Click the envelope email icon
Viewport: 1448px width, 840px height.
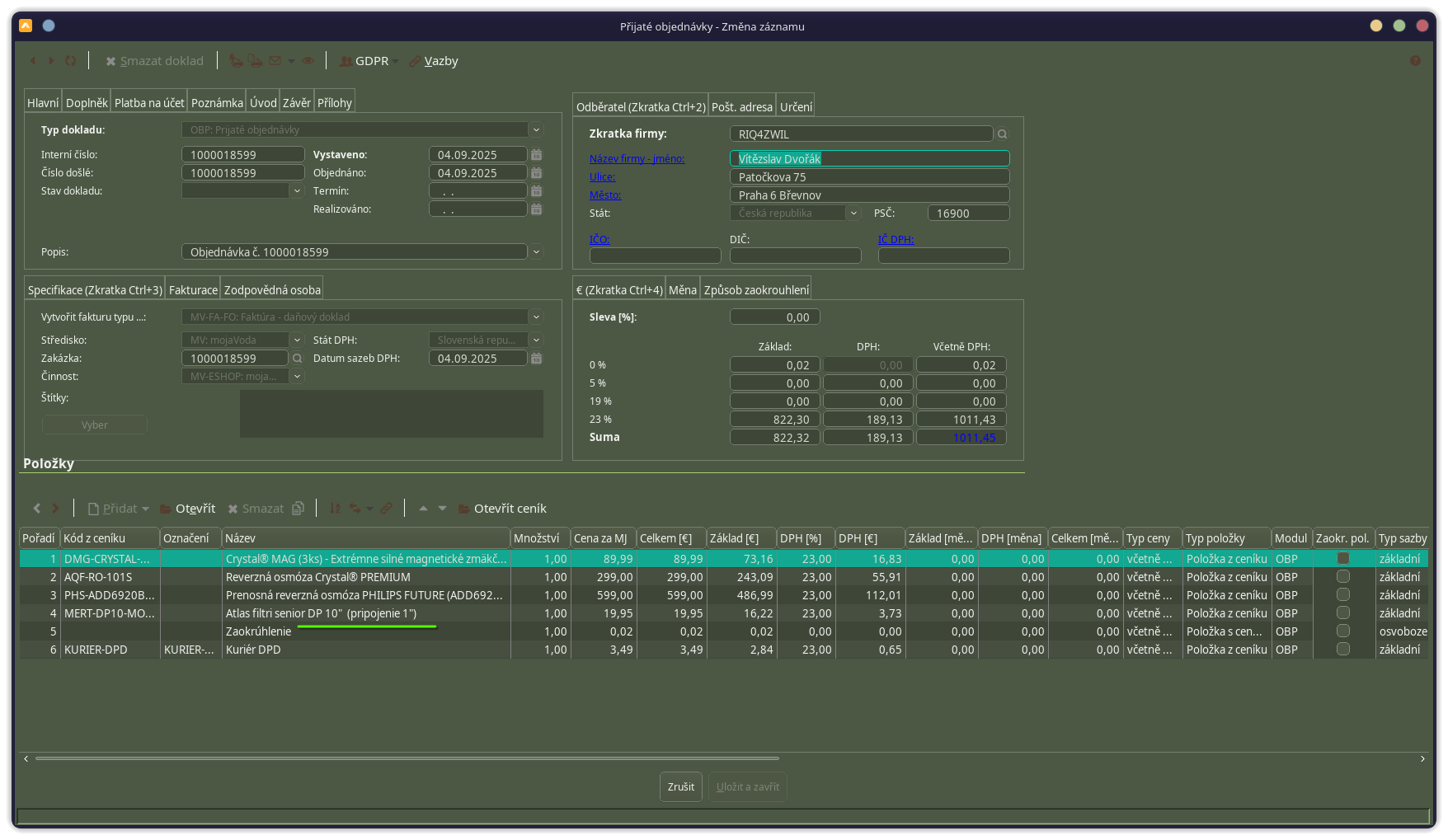(275, 61)
